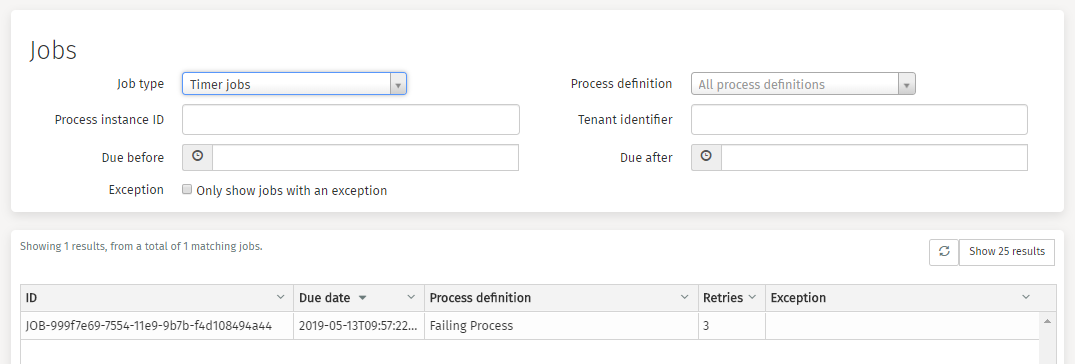The width and height of the screenshot is (1075, 364).
Task: Expand the Job type dropdown
Action: point(295,84)
